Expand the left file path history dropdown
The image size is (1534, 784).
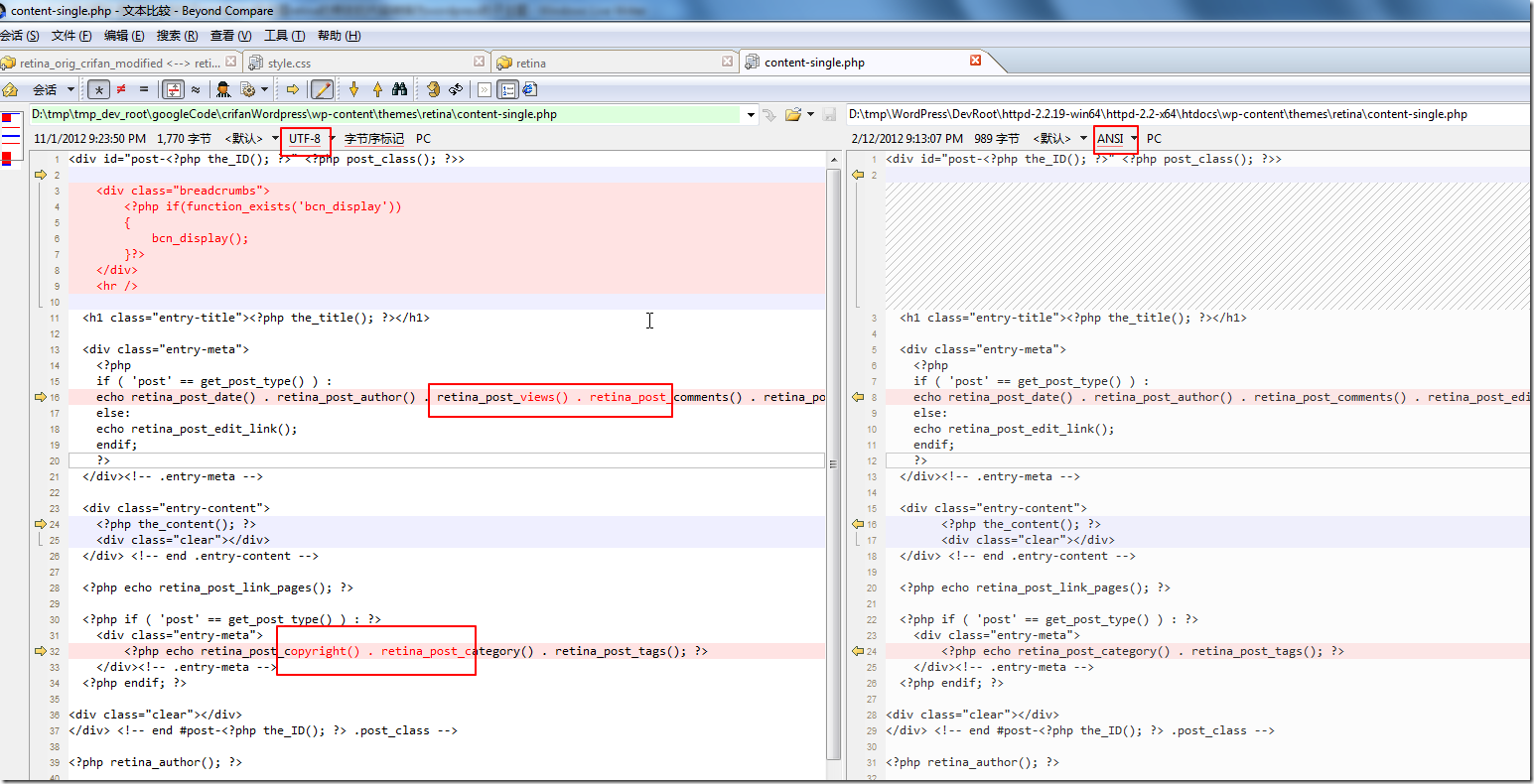coord(751,114)
